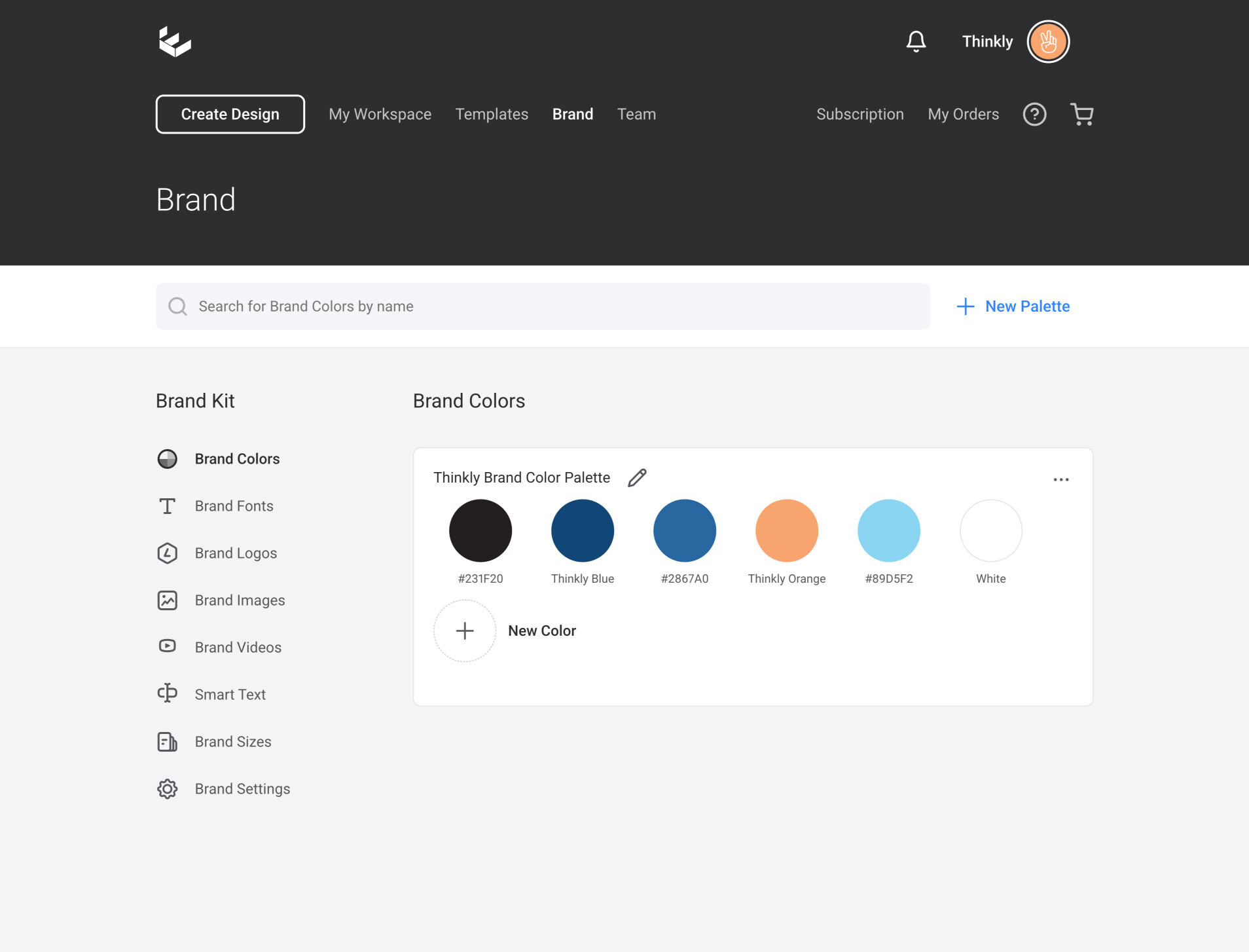Click the plus icon beside New Palette
The height and width of the screenshot is (952, 1249).
tap(966, 306)
